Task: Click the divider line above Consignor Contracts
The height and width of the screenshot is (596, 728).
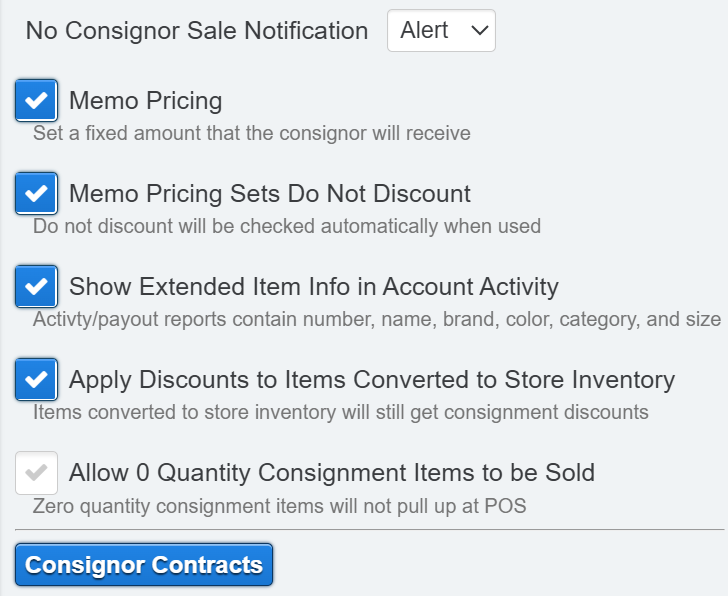Action: pos(369,529)
